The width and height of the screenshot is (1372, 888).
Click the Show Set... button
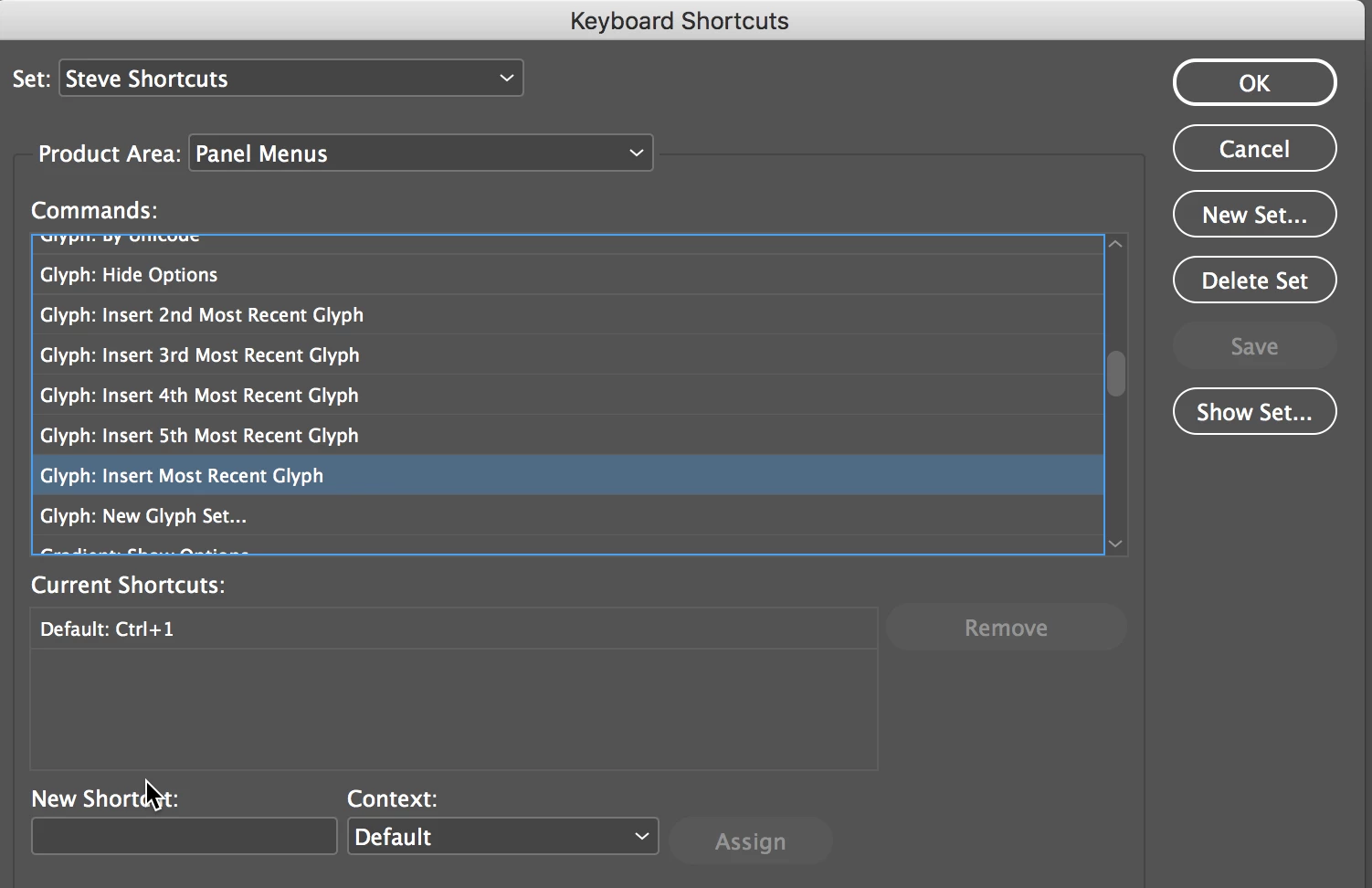point(1254,412)
